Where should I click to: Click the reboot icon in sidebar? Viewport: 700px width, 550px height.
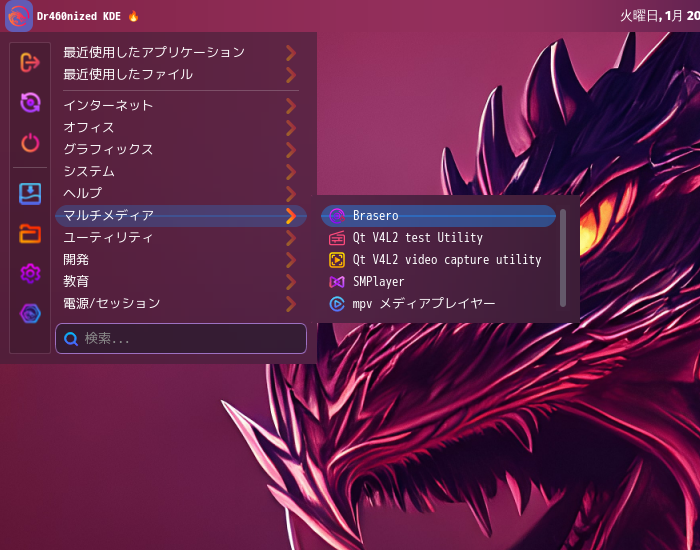(x=30, y=102)
